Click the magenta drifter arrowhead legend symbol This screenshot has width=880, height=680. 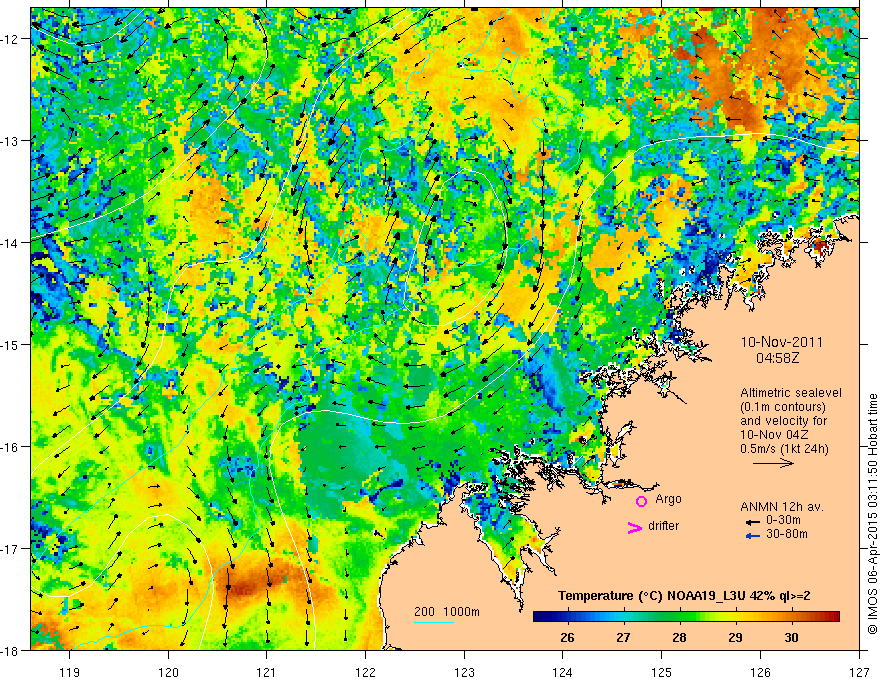(x=634, y=527)
